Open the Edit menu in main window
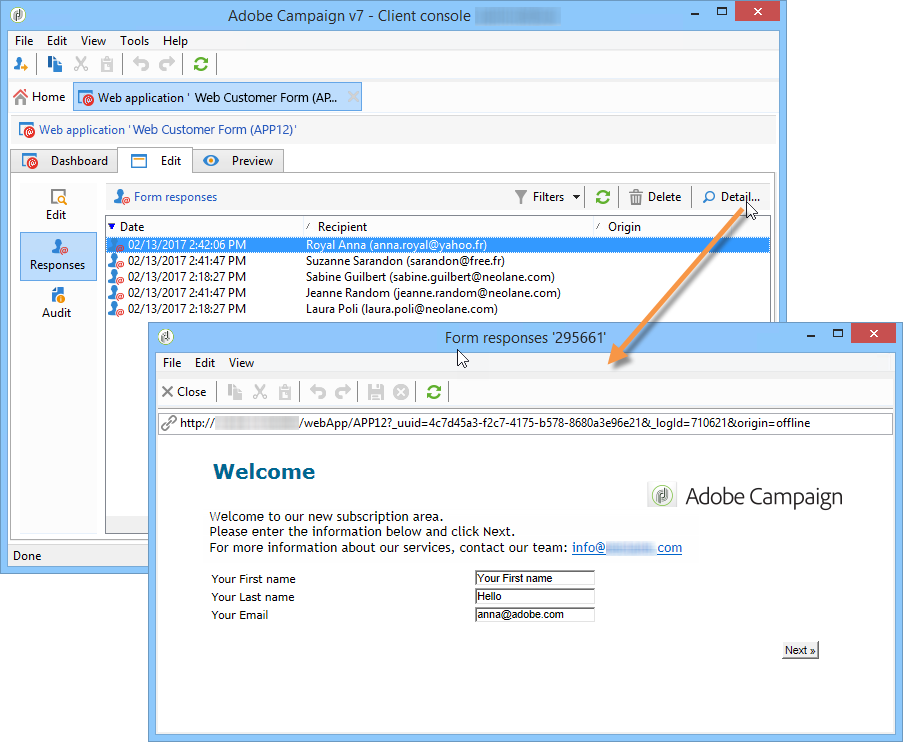The image size is (903, 742). click(57, 41)
